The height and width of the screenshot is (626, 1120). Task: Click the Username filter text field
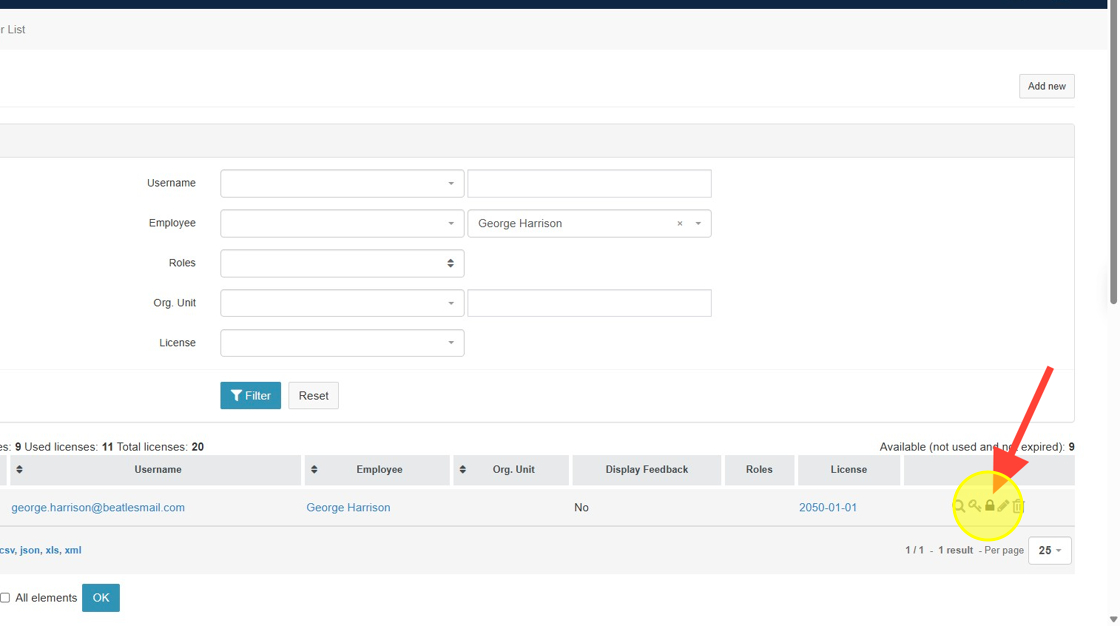pyautogui.click(x=589, y=184)
